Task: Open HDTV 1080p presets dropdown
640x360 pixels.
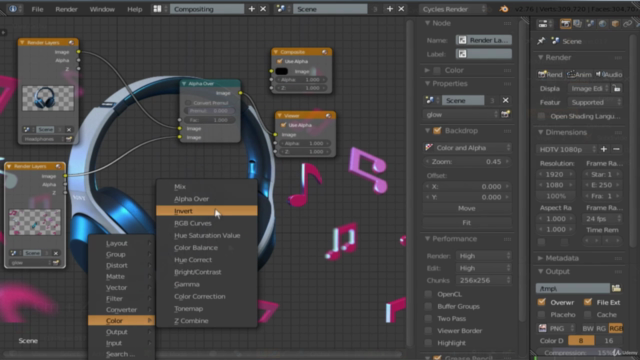Action: tap(567, 149)
